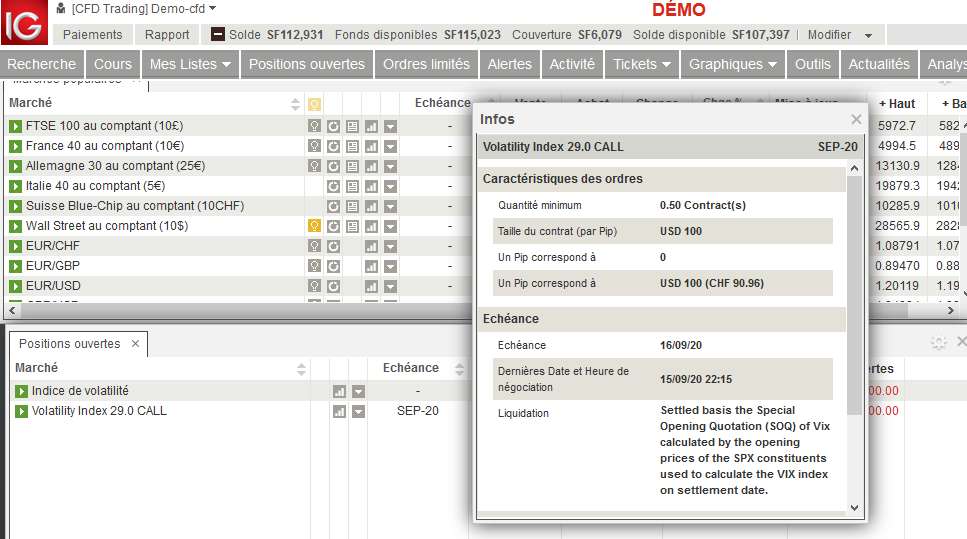967x539 pixels.
Task: Expand the Graphiques menu
Action: 733,64
